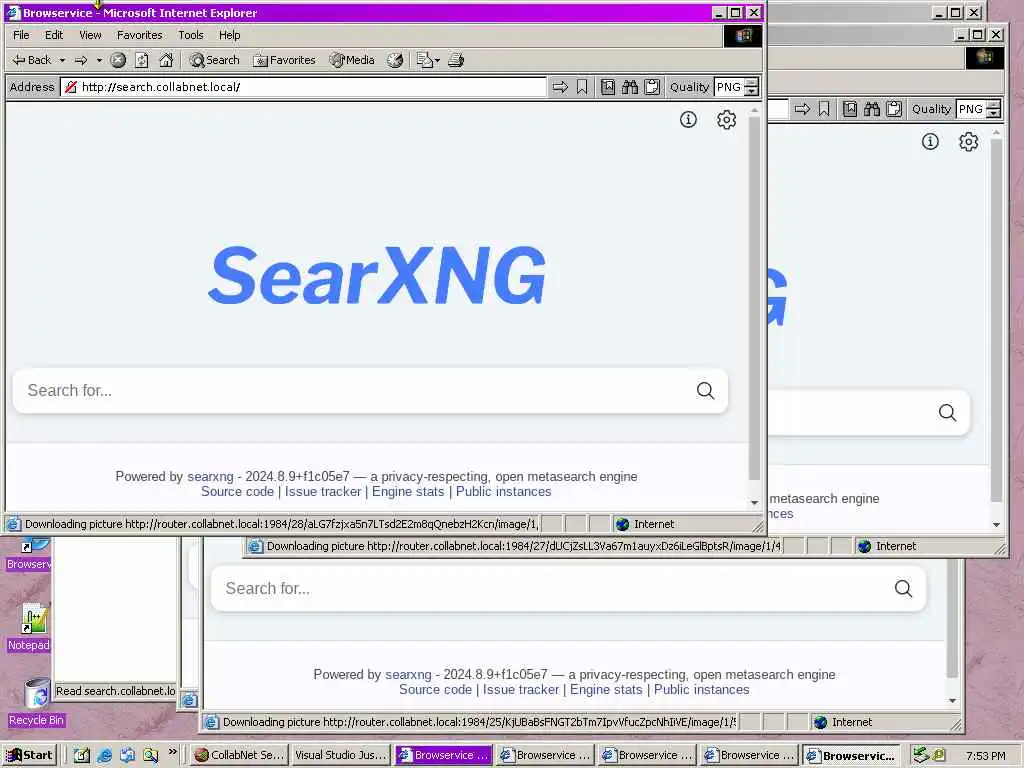This screenshot has height=768, width=1024.
Task: Click the Back button in front window
Action: tap(31, 60)
